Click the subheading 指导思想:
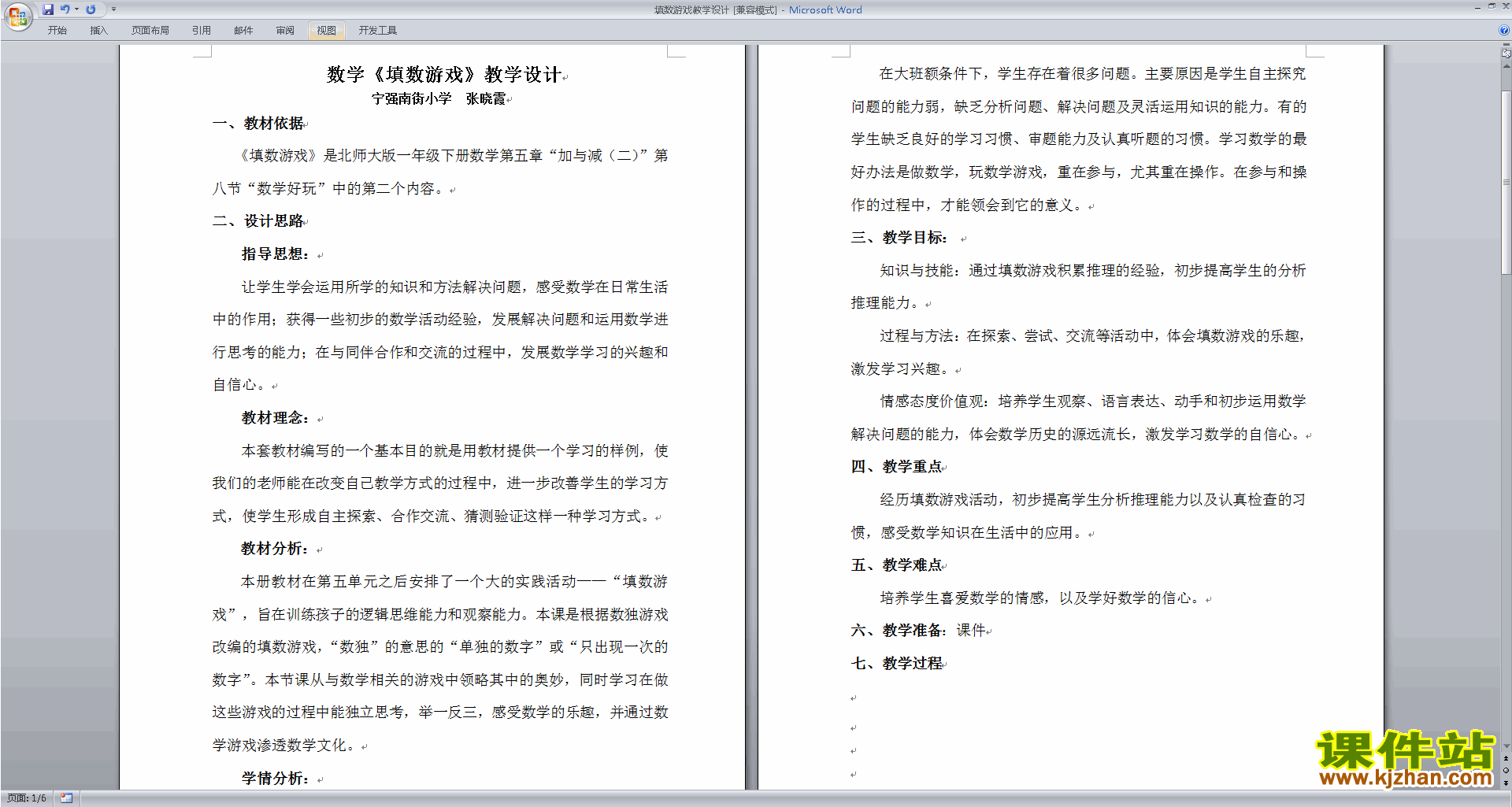The width and height of the screenshot is (1512, 807). (x=276, y=254)
